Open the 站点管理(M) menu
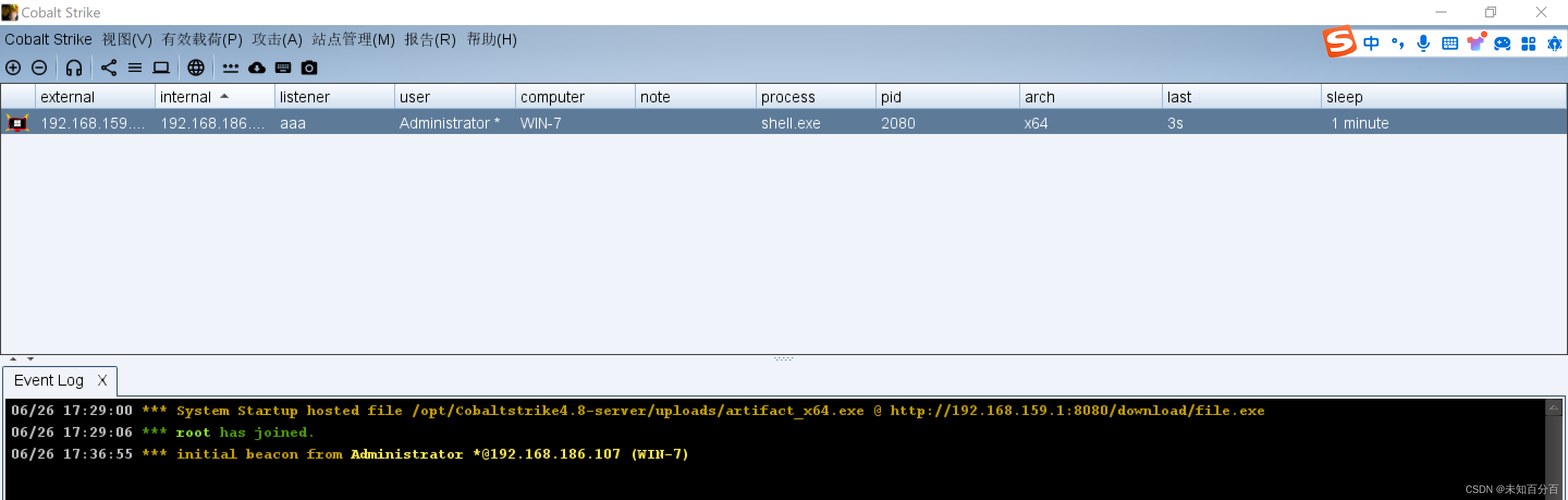 pos(354,40)
